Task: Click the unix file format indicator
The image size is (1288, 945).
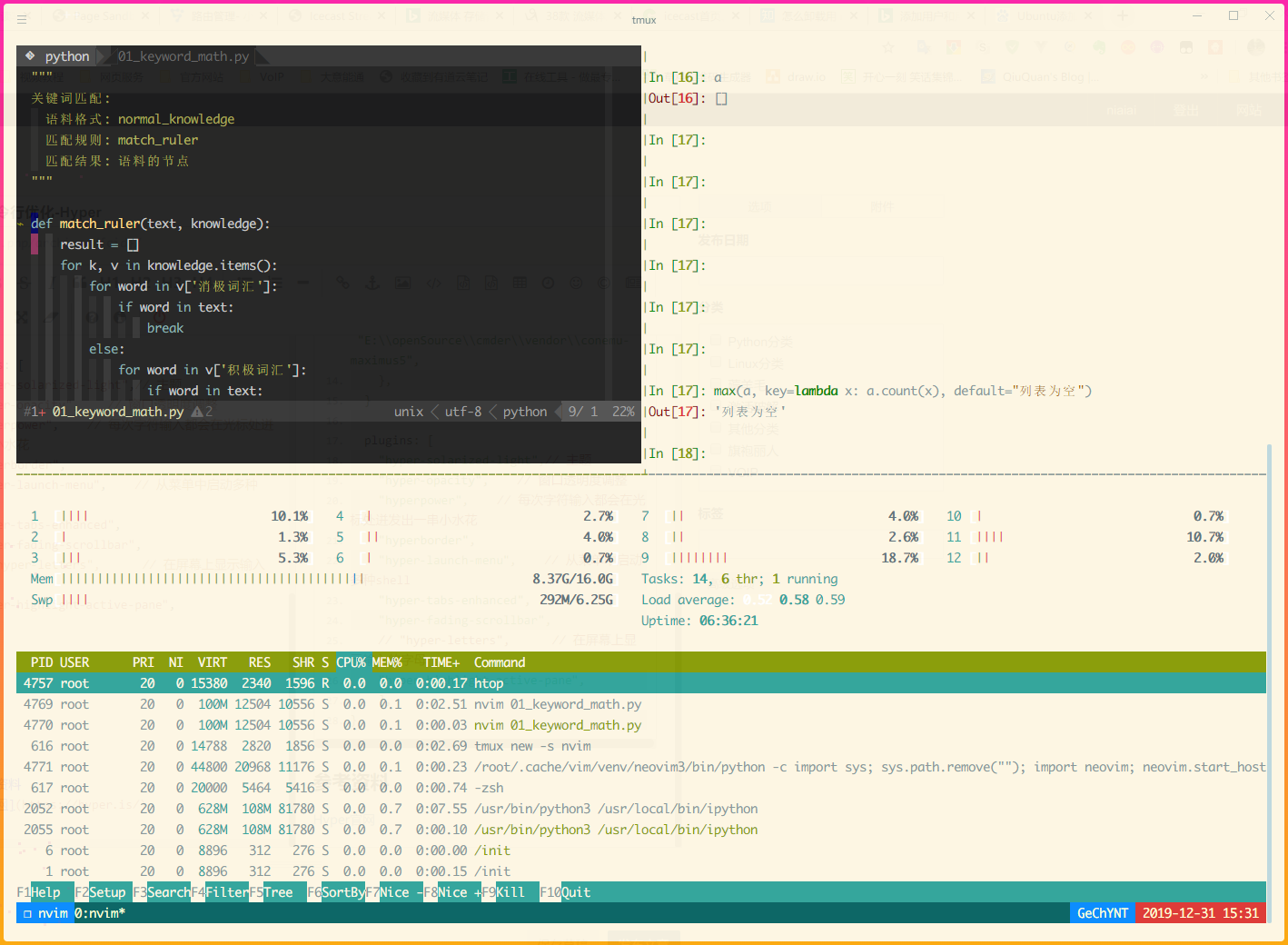Action: pos(409,412)
